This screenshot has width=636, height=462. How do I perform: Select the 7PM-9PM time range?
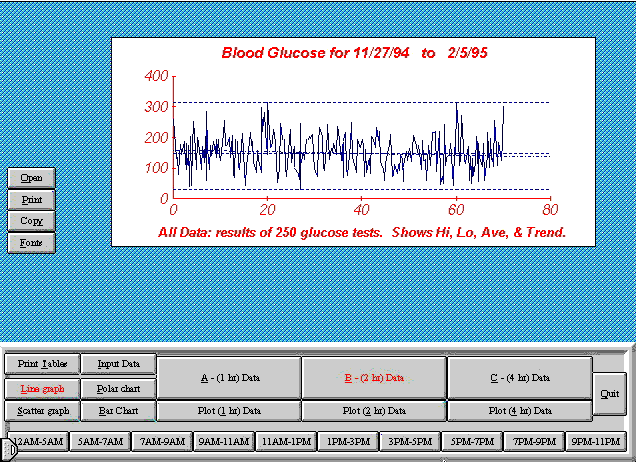coord(534,441)
